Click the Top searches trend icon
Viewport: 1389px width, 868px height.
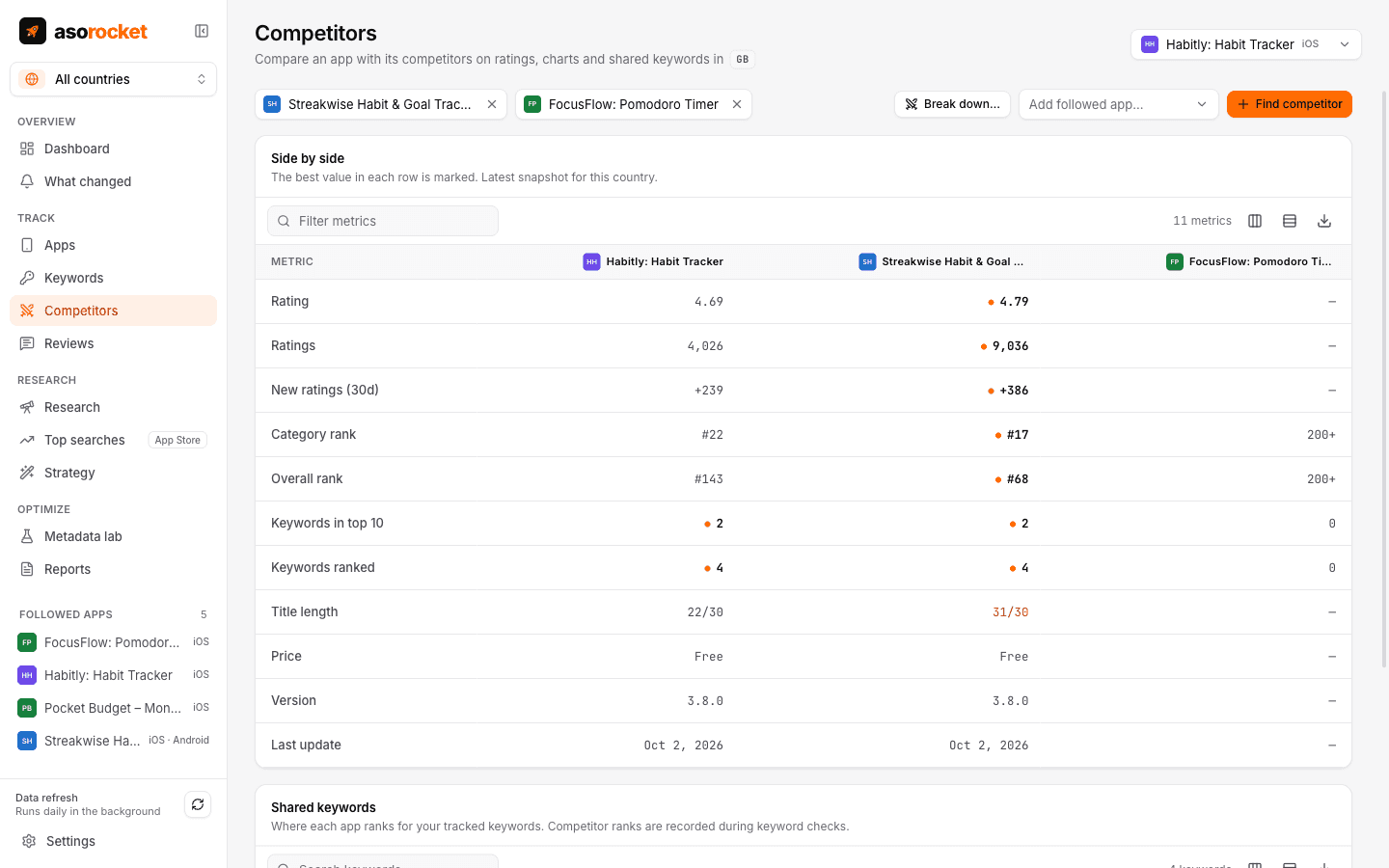(27, 440)
